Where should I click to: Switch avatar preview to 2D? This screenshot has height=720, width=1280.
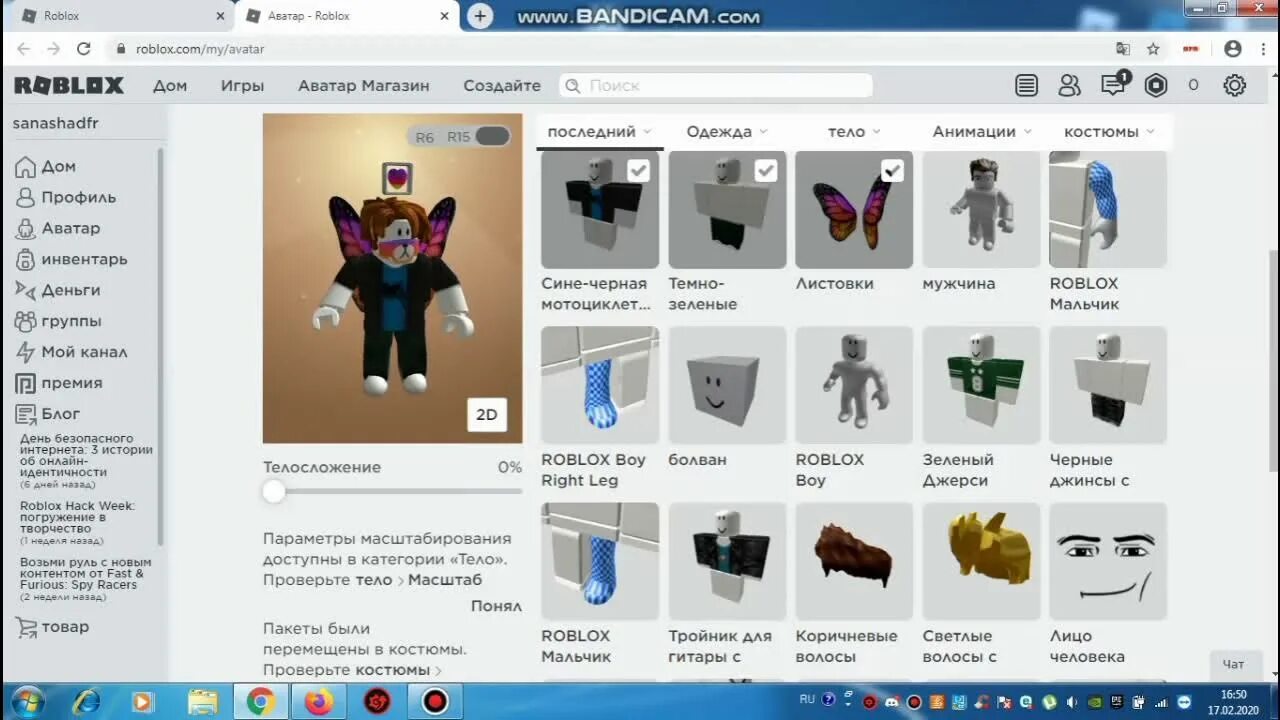pos(487,415)
